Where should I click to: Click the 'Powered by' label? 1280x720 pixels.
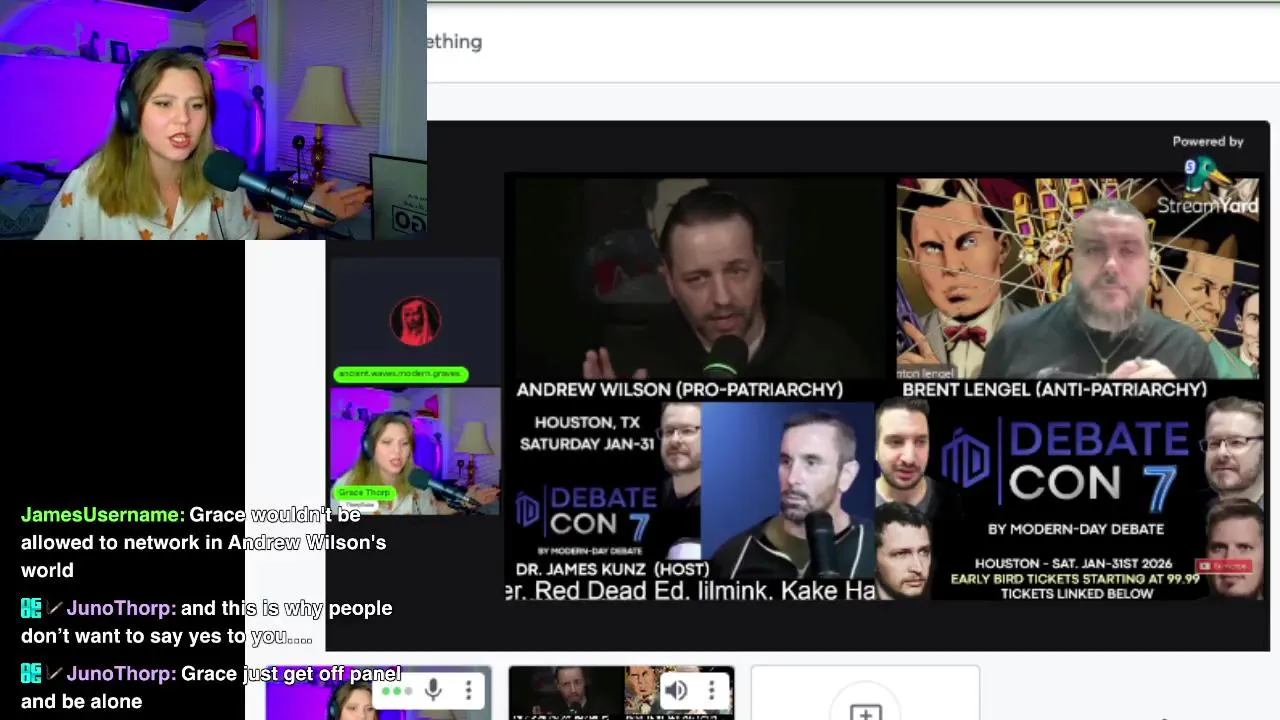pyautogui.click(x=1208, y=142)
